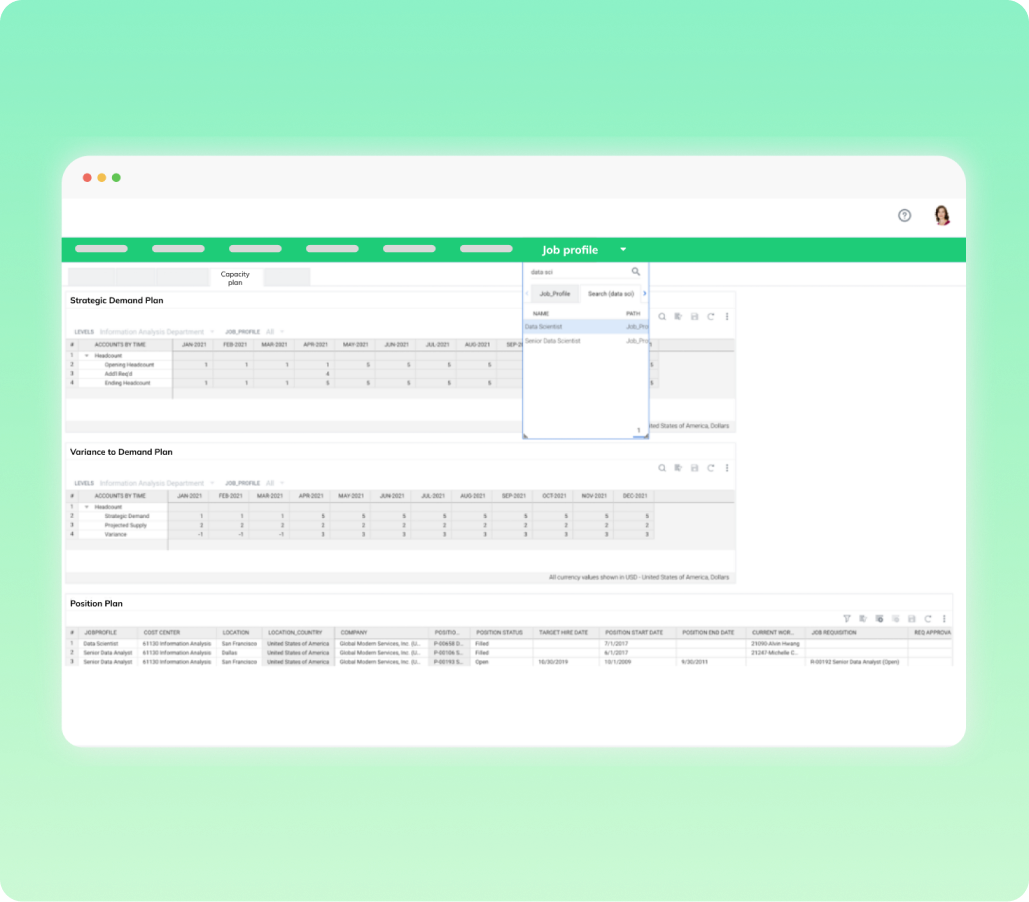Image resolution: width=1029 pixels, height=902 pixels.
Task: Click search icon in Strategic Demand Plan toolbar
Action: (x=662, y=316)
